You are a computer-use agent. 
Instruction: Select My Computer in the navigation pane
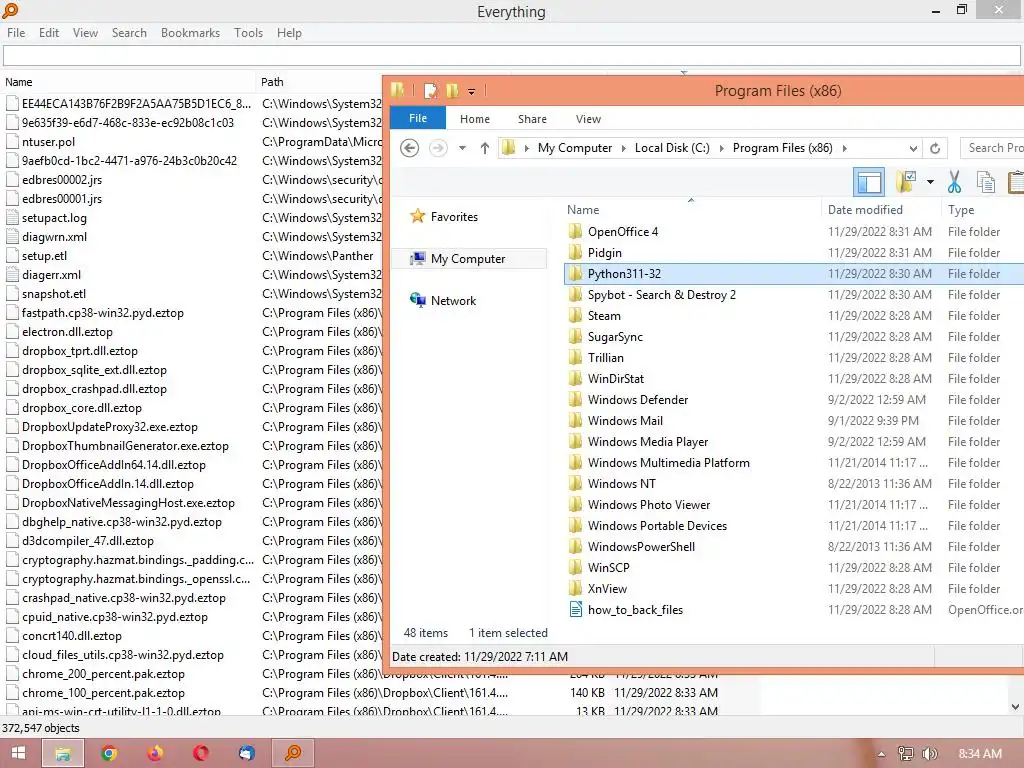coord(468,259)
